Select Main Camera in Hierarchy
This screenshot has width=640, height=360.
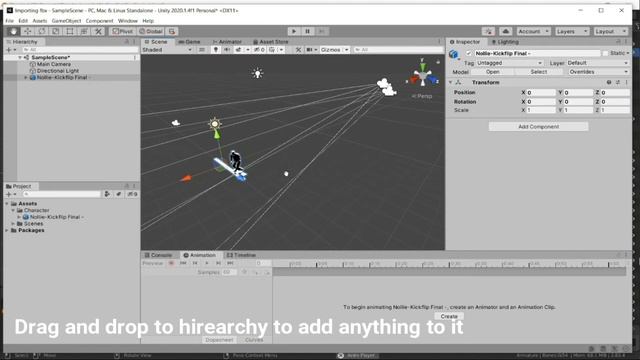(x=54, y=64)
